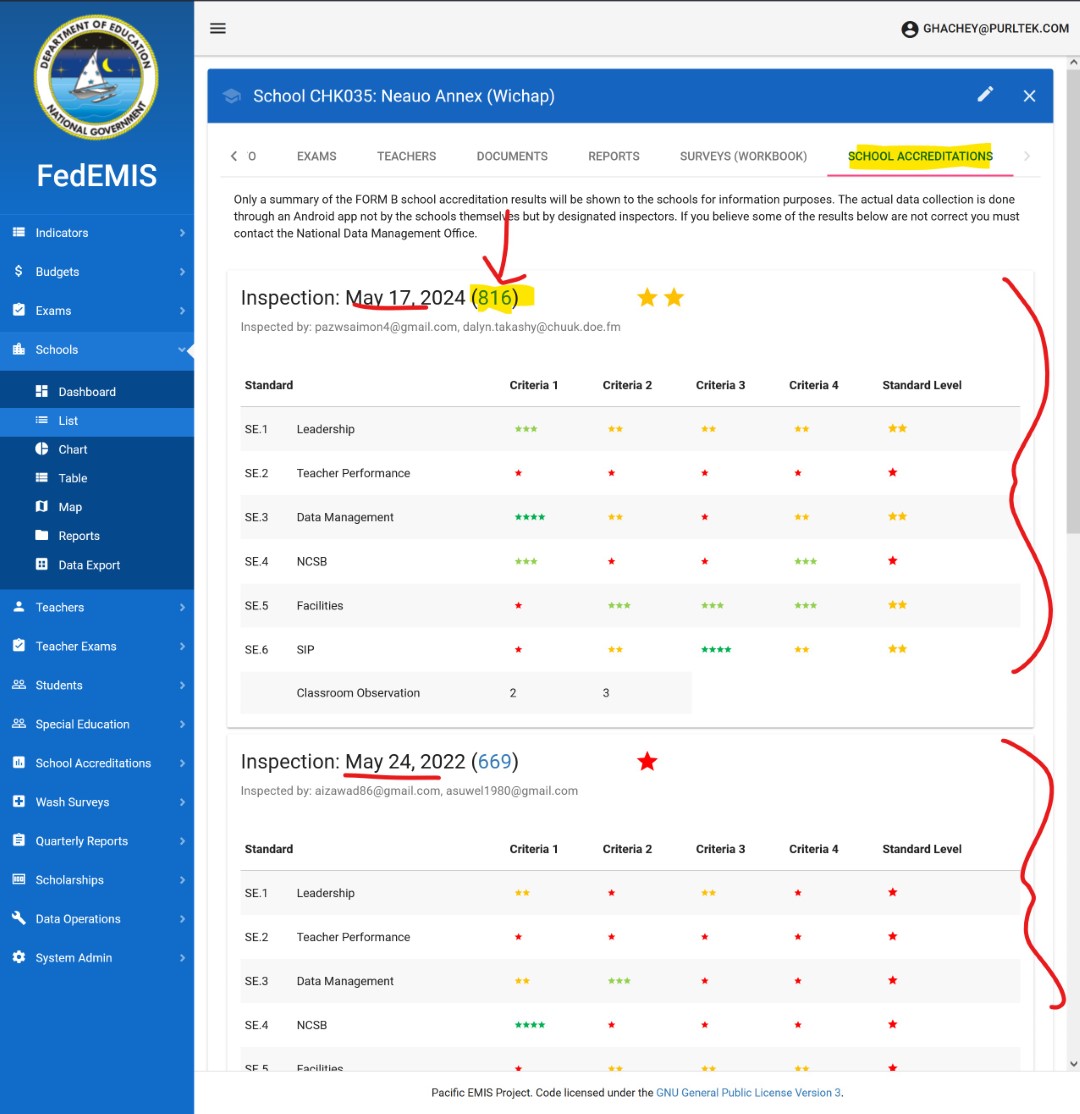Close the school CHK035 panel
Viewport: 1080px width, 1114px height.
pyautogui.click(x=1029, y=96)
